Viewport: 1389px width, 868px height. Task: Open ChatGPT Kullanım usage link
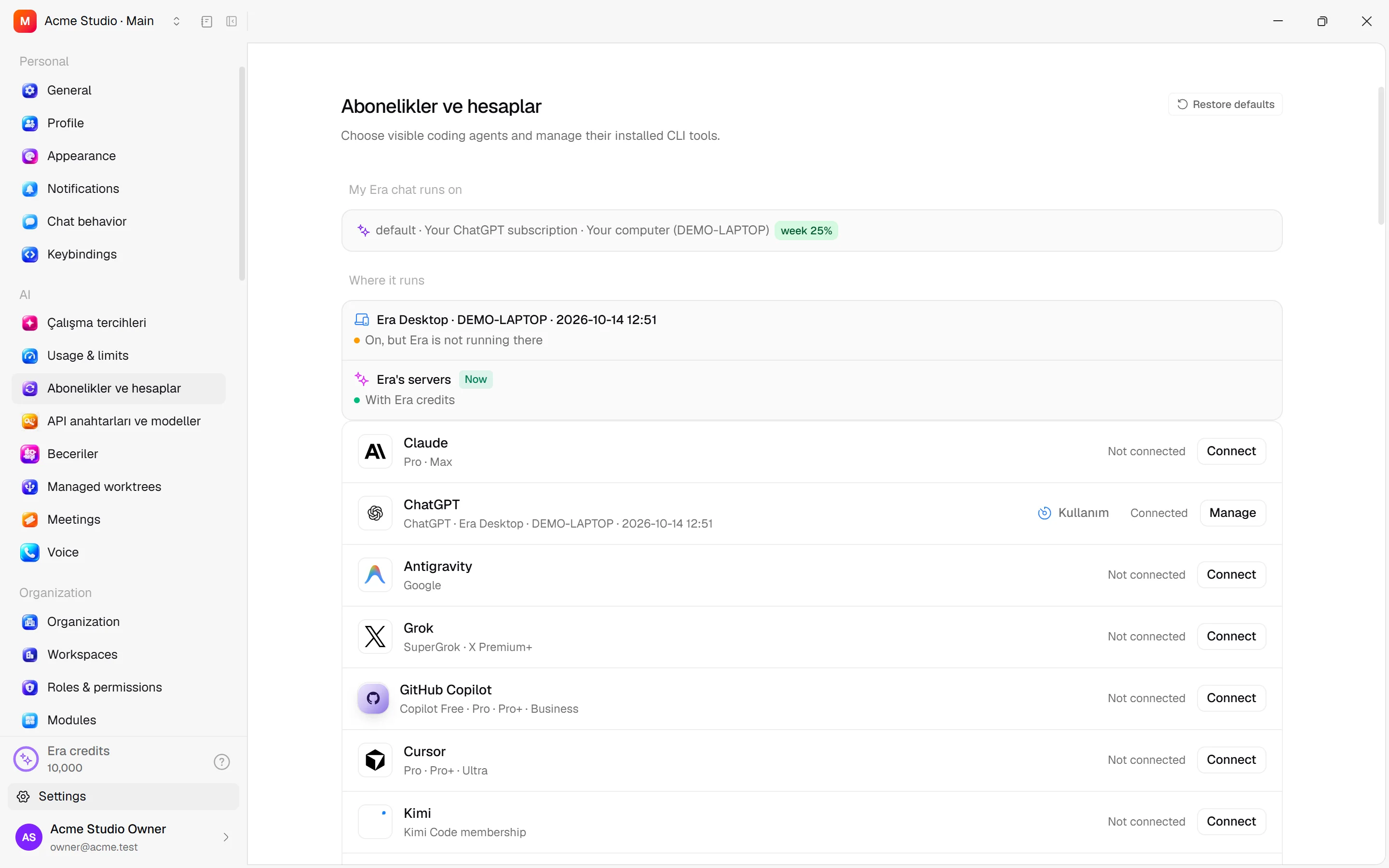1073,513
